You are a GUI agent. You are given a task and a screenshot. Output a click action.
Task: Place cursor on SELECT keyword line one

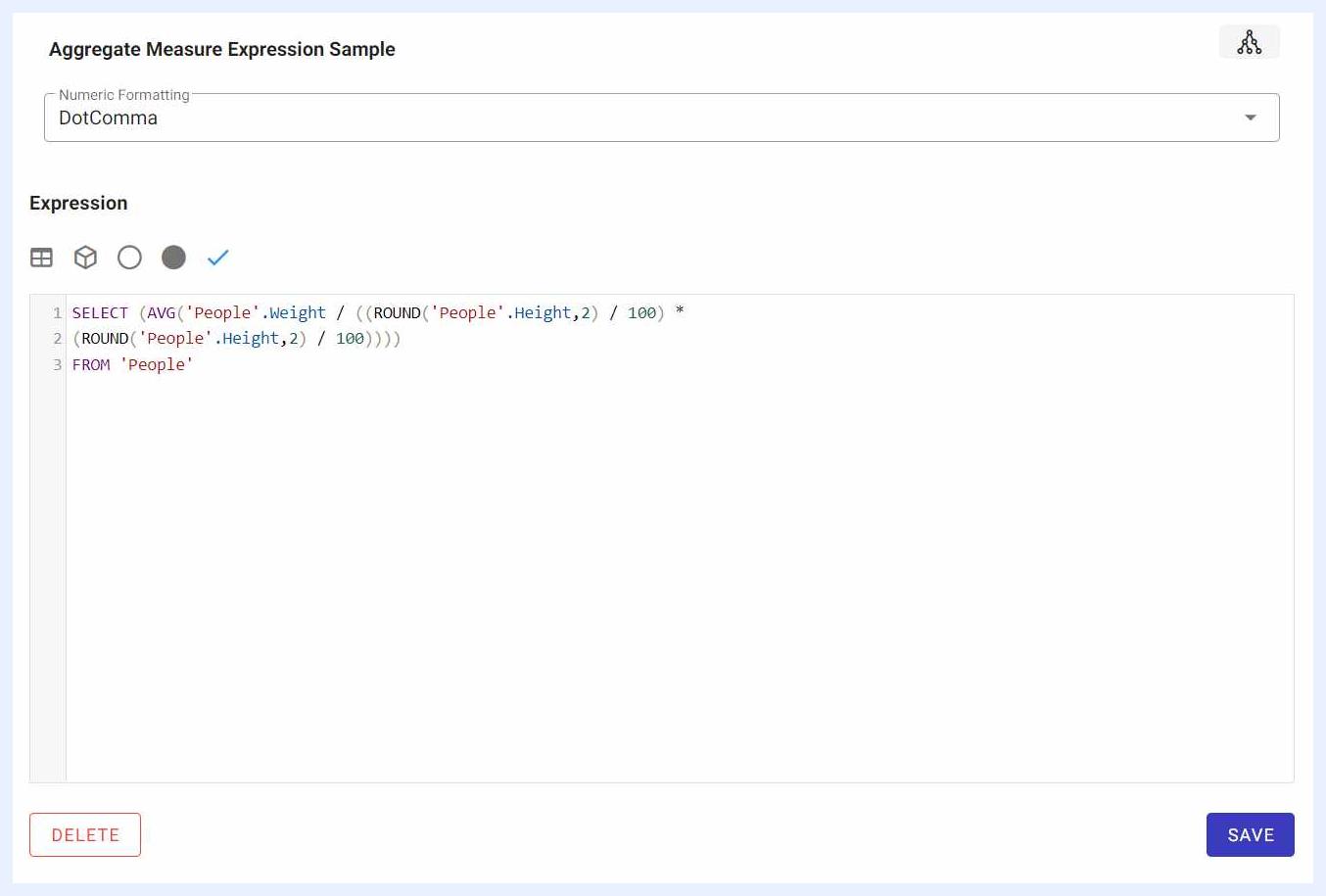click(100, 313)
